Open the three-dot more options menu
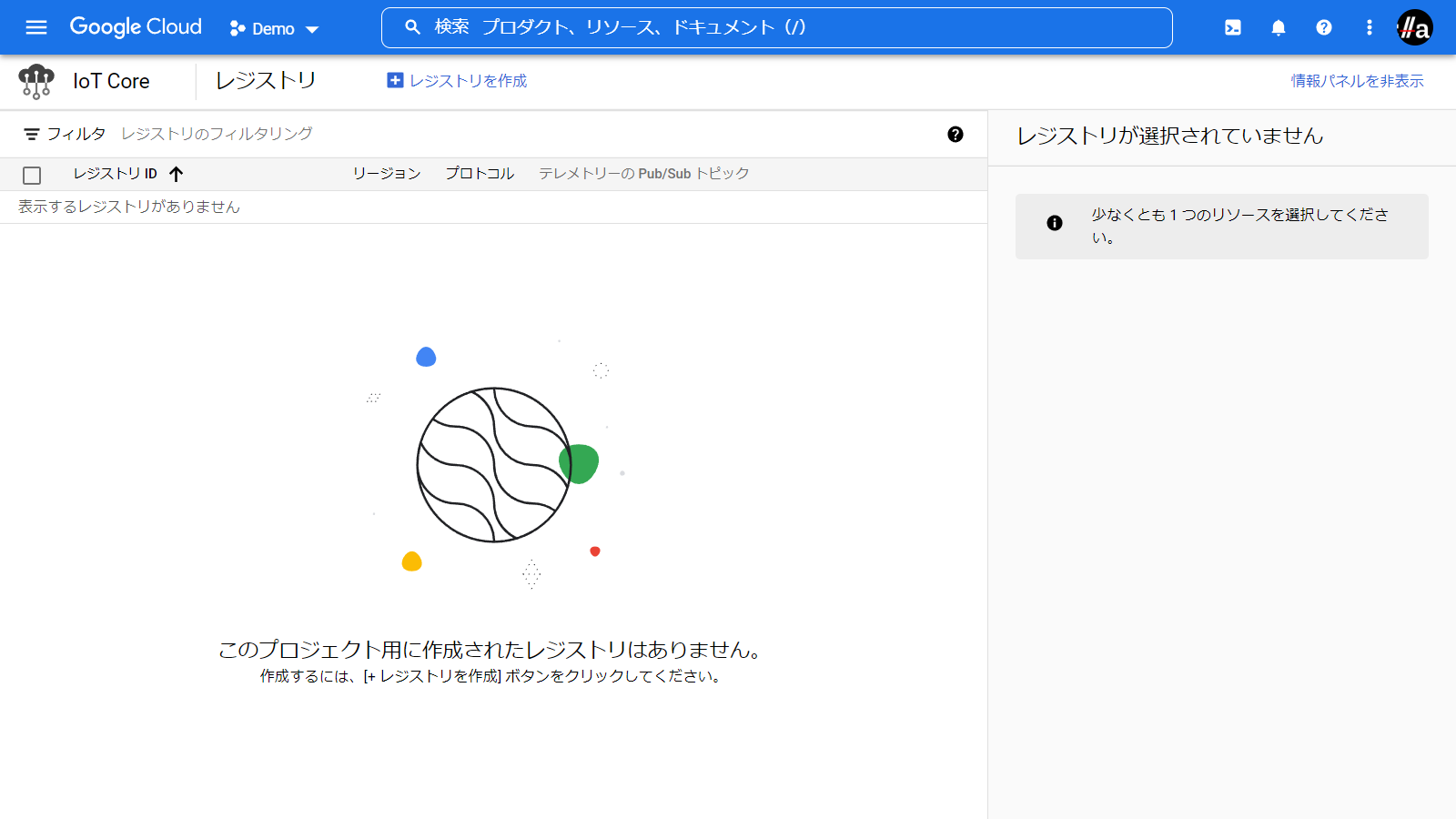1456x819 pixels. (x=1370, y=27)
